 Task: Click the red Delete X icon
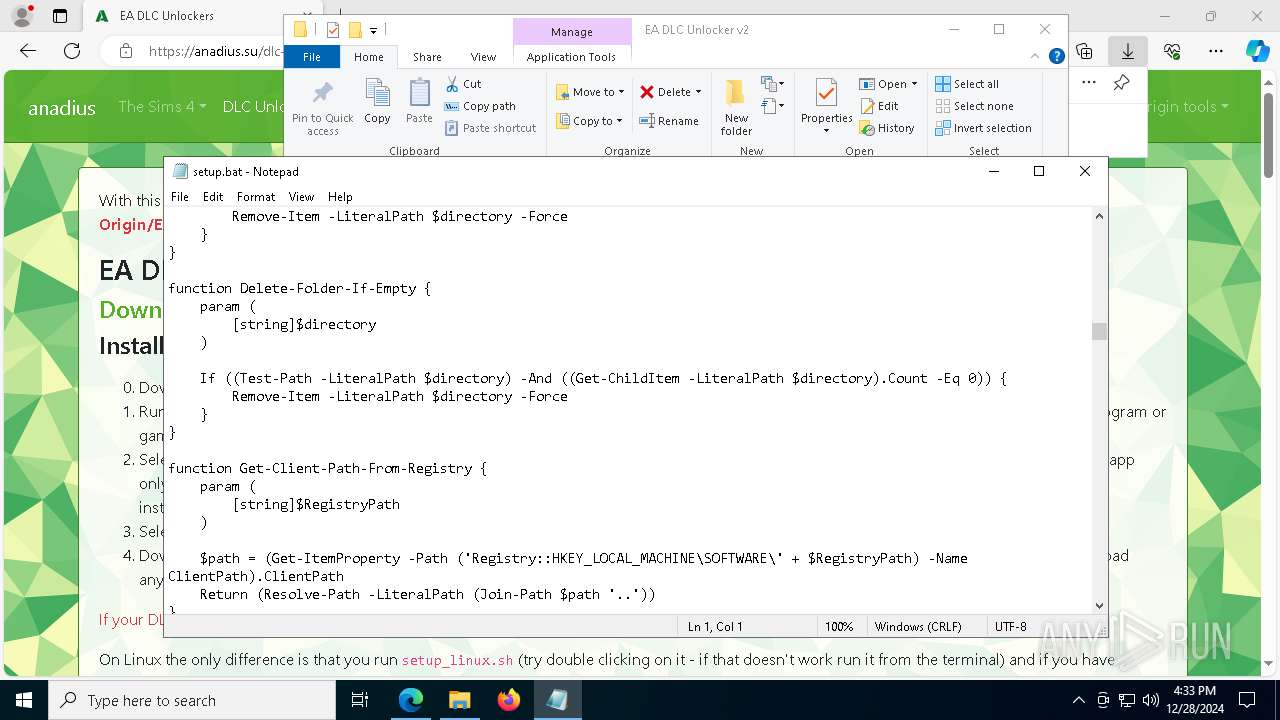[x=647, y=92]
